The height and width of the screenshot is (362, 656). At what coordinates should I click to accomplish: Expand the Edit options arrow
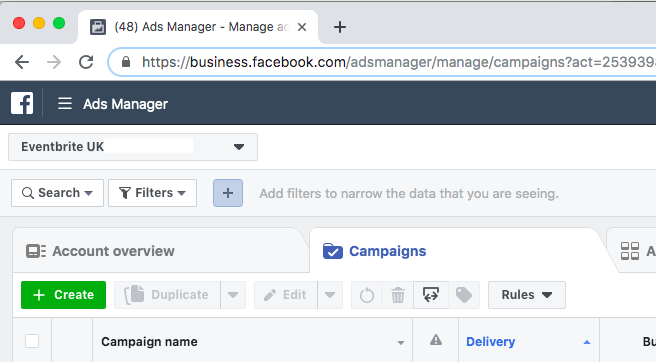(330, 295)
